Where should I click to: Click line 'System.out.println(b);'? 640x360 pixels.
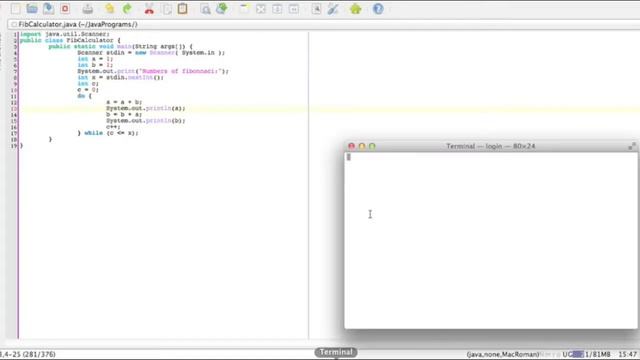pos(146,120)
